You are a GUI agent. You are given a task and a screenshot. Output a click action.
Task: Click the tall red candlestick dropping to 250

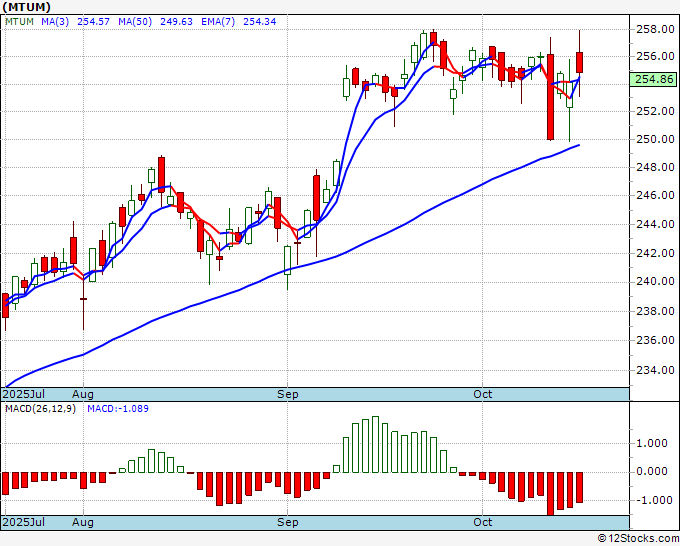(550, 97)
